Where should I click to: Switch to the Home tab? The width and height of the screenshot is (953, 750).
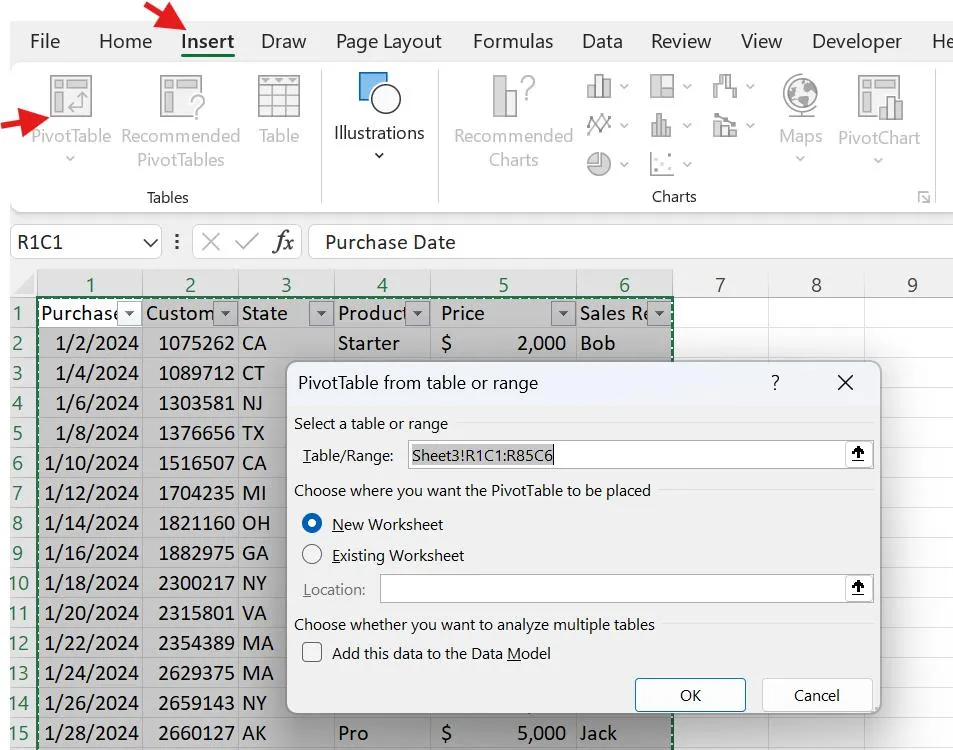[x=125, y=41]
